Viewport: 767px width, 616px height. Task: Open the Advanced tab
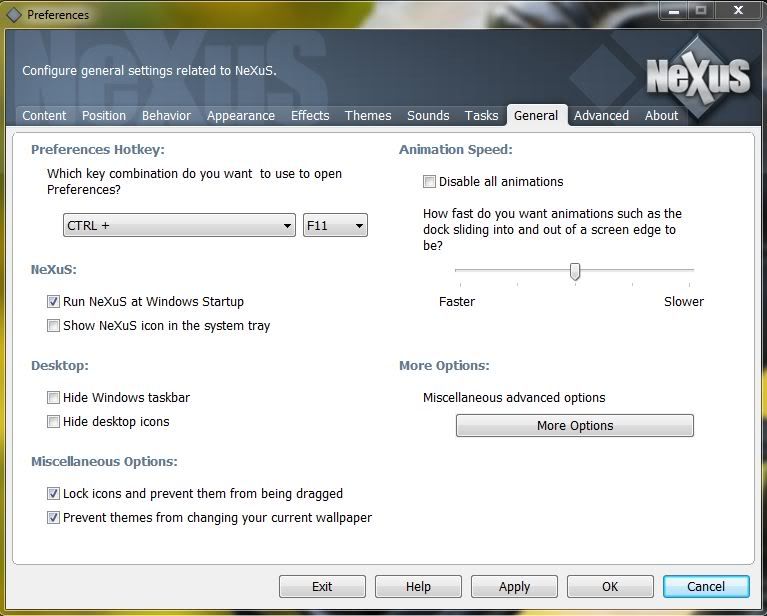601,115
